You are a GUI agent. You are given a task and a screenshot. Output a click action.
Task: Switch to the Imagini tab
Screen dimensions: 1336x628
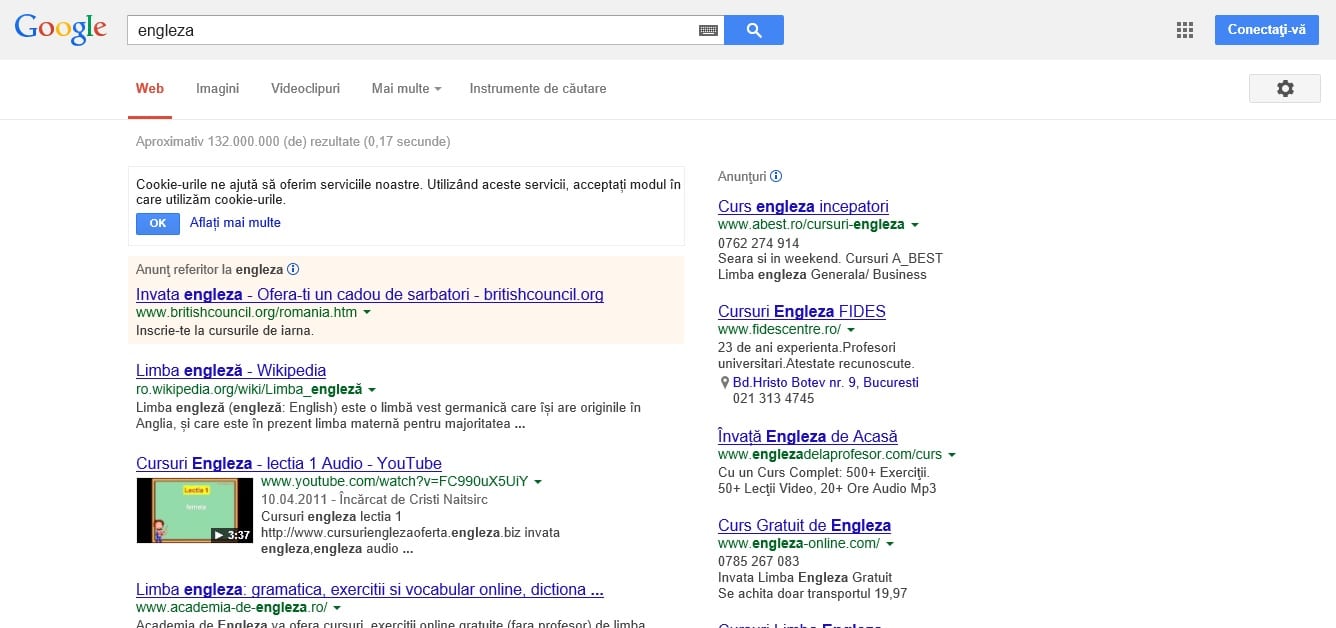pyautogui.click(x=218, y=88)
